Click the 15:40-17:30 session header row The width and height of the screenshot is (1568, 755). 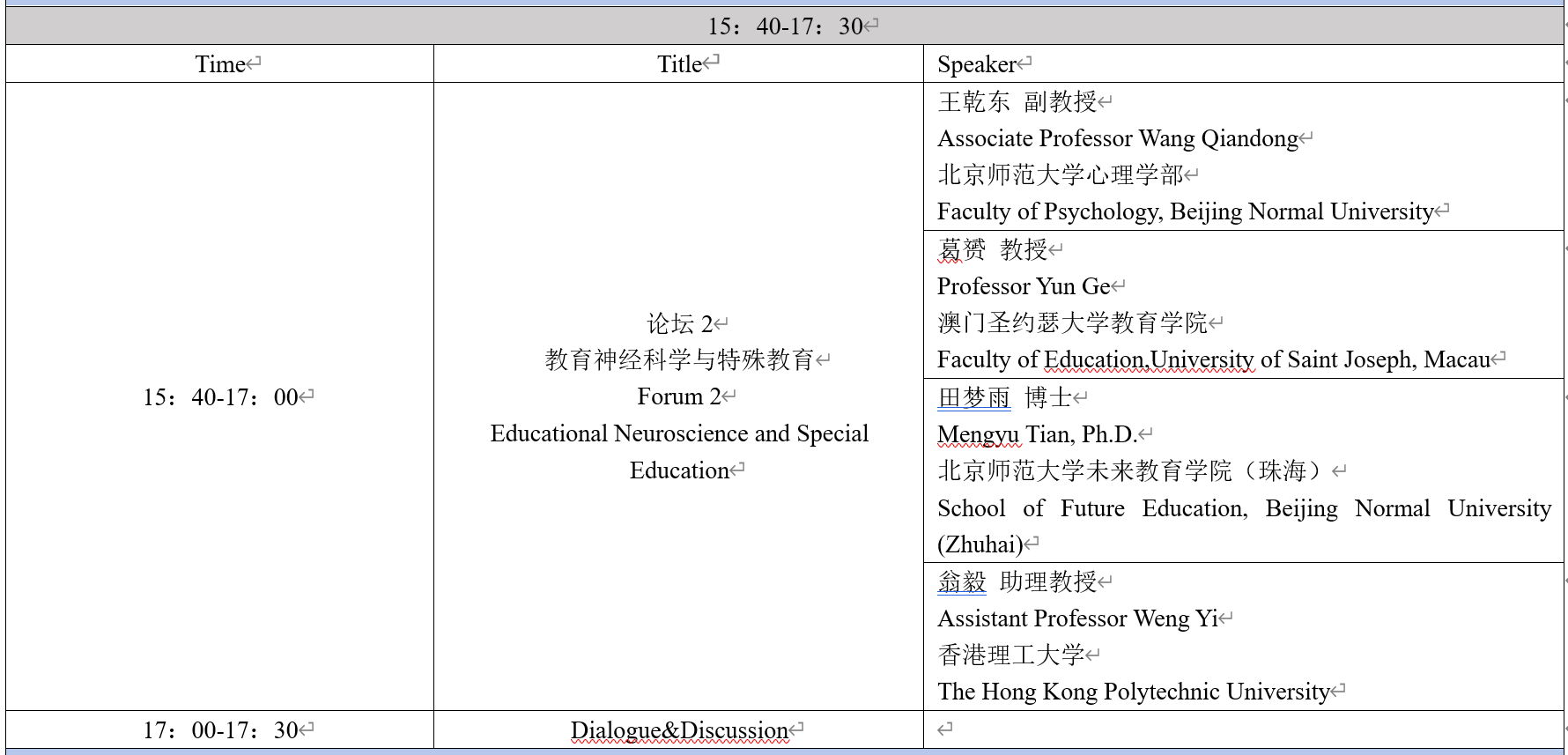[x=784, y=26]
